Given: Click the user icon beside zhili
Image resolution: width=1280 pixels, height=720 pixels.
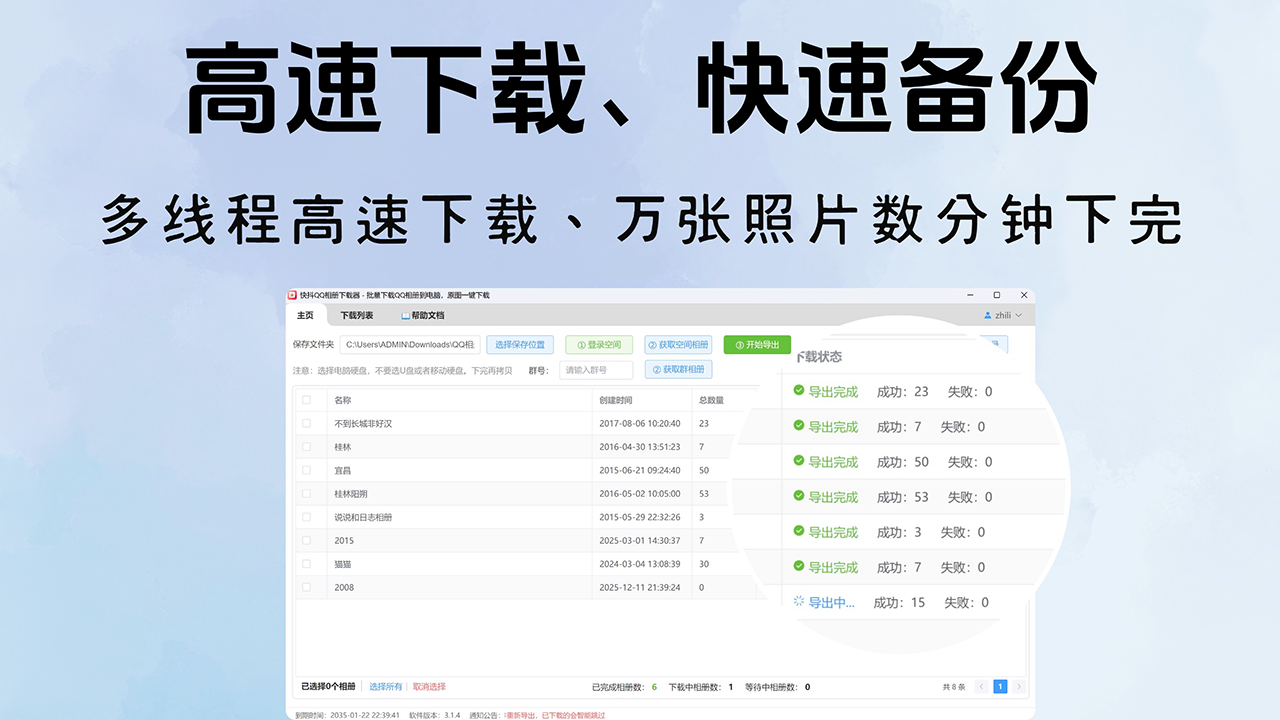Looking at the screenshot, I should [986, 314].
